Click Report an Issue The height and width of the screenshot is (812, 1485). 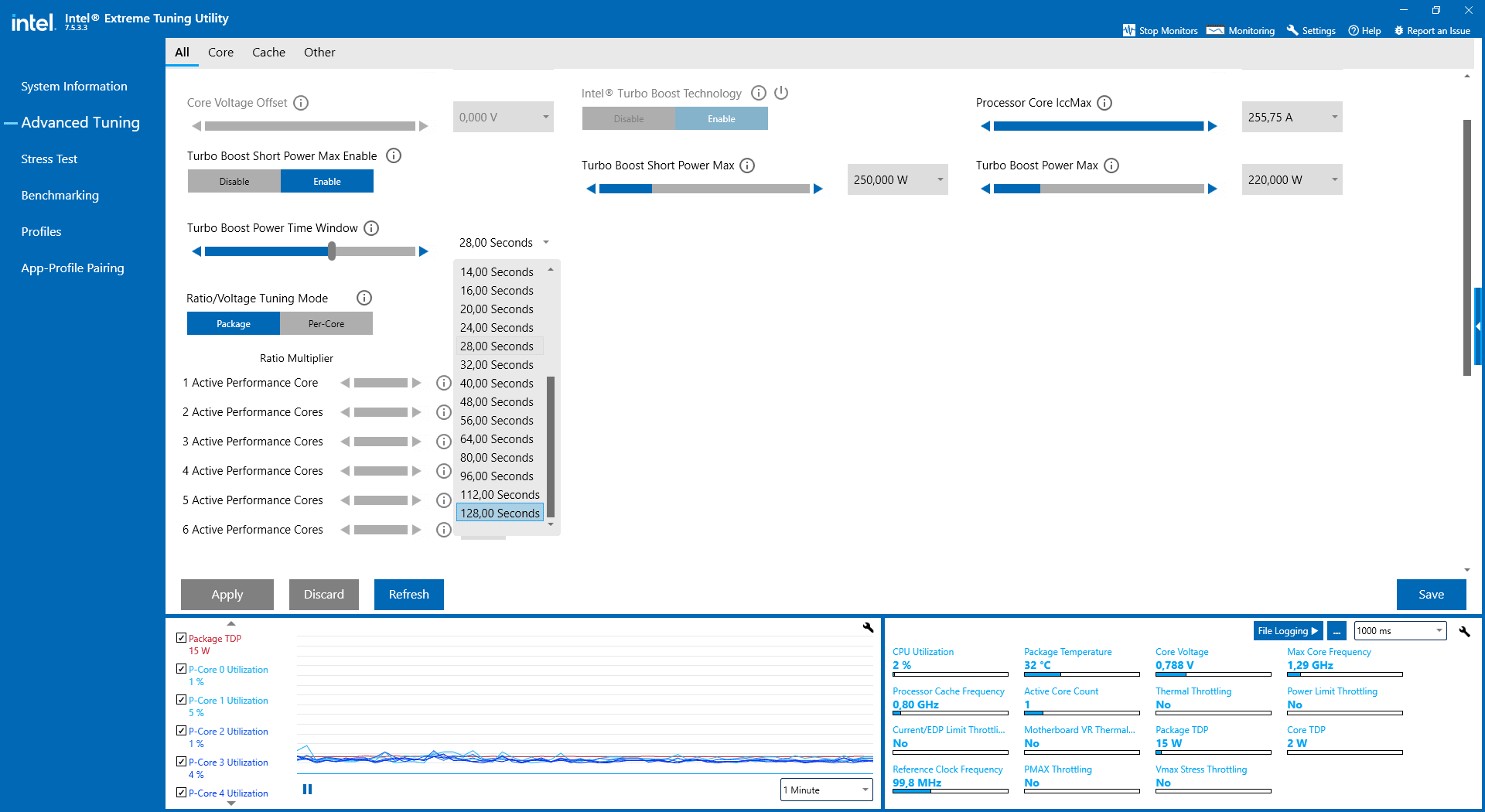click(x=1432, y=31)
